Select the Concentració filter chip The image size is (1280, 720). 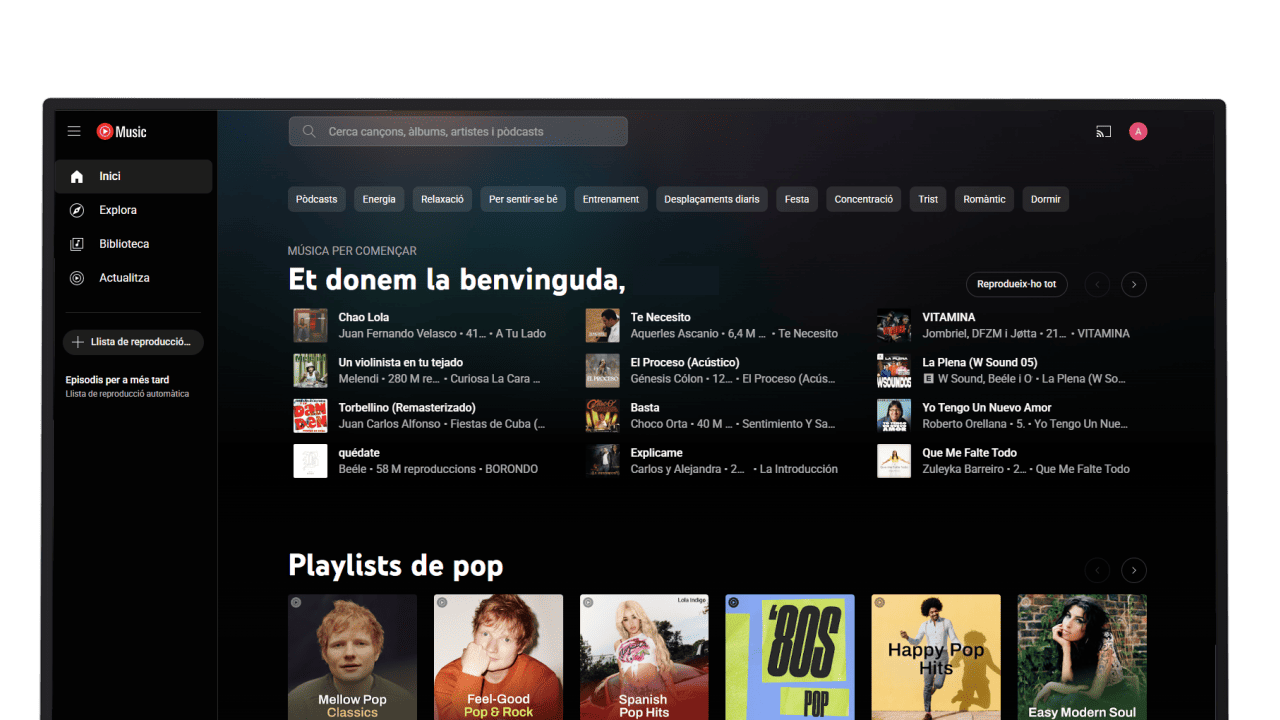pyautogui.click(x=864, y=199)
